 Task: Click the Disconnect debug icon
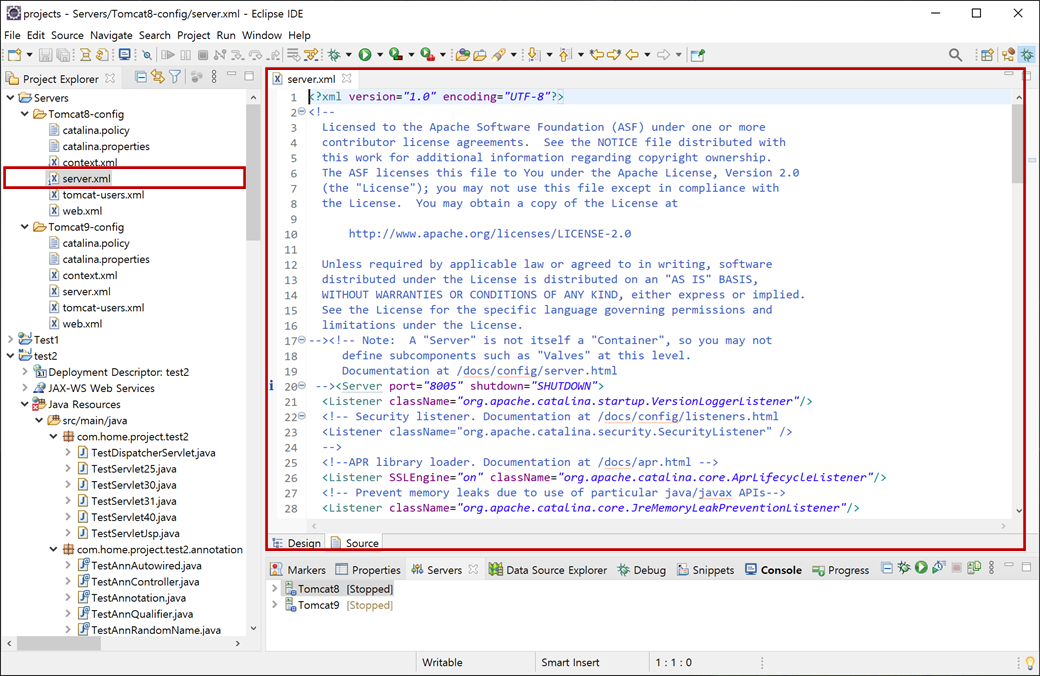click(x=220, y=55)
